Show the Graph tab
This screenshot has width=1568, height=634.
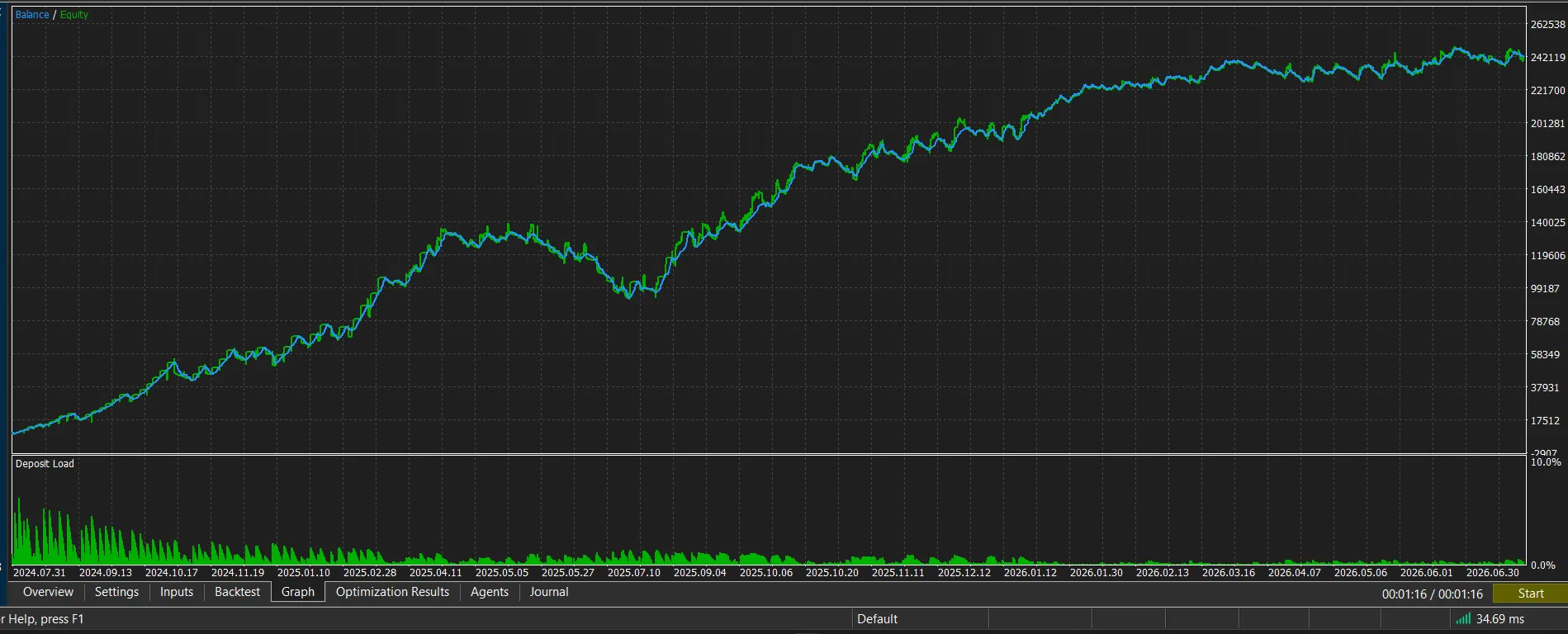click(x=298, y=592)
